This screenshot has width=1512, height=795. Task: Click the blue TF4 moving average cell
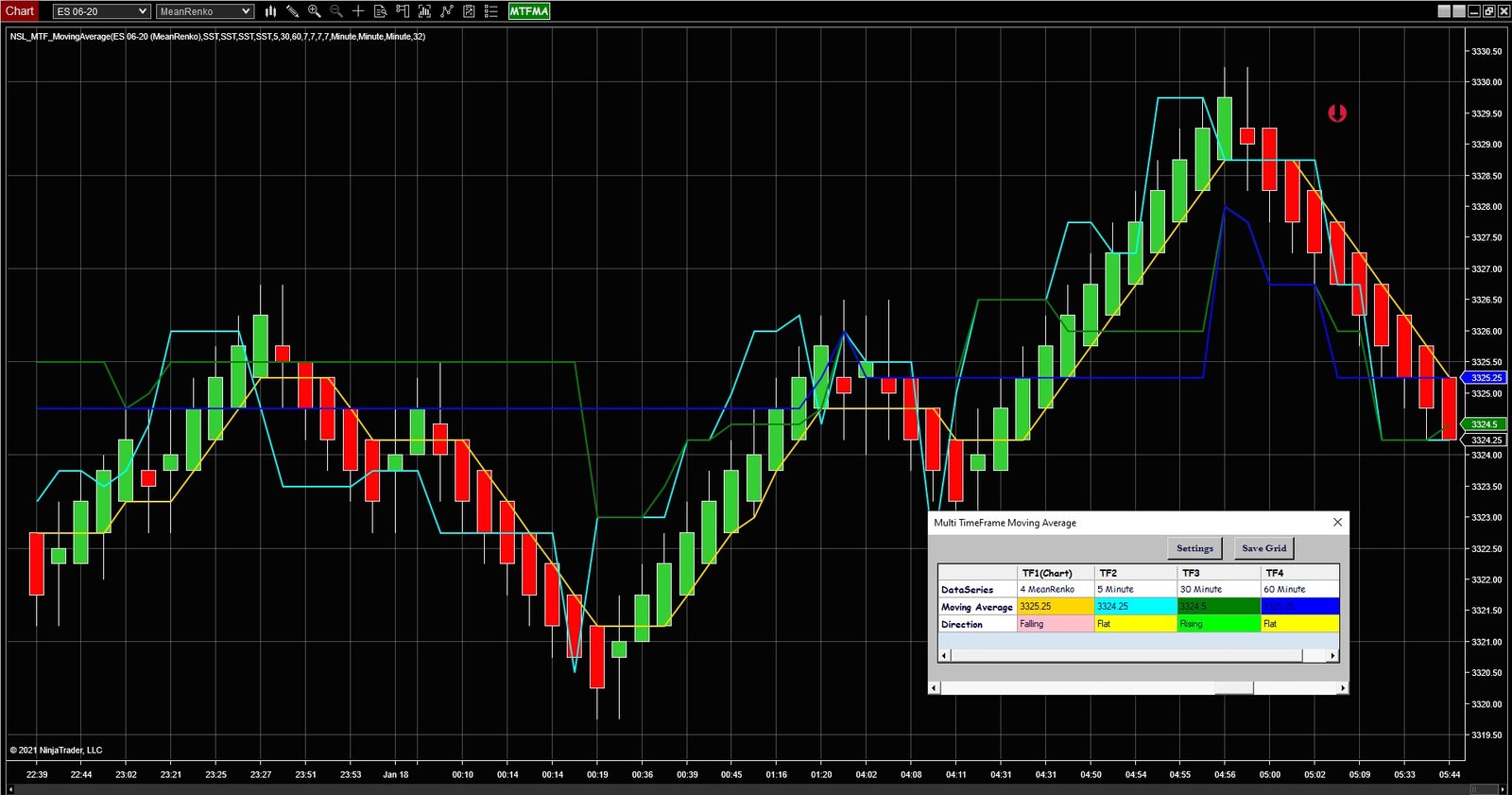pyautogui.click(x=1299, y=606)
